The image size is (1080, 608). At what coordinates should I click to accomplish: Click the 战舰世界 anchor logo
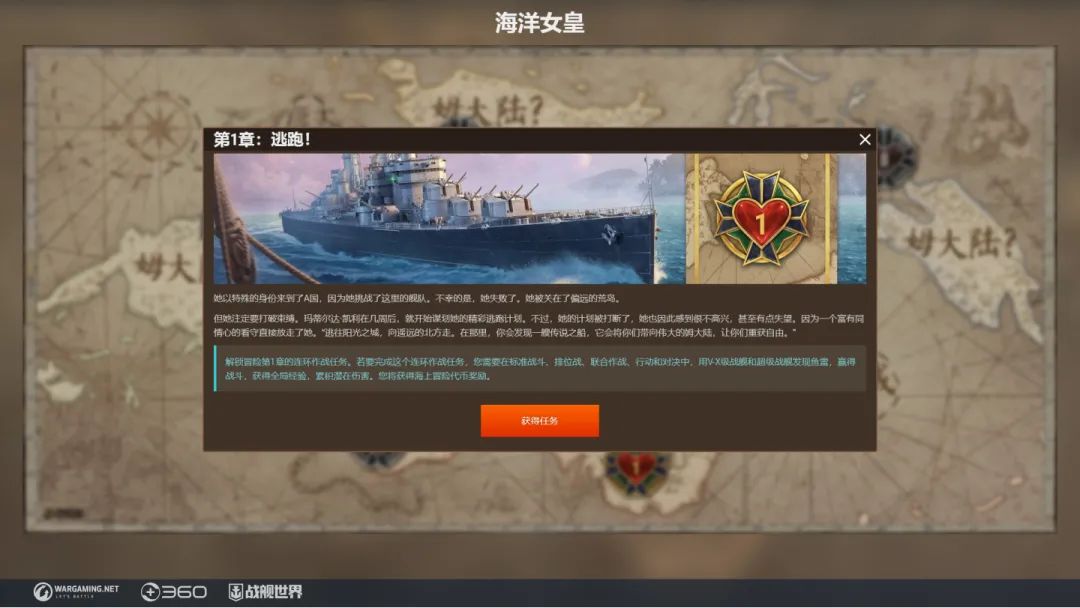tap(265, 591)
